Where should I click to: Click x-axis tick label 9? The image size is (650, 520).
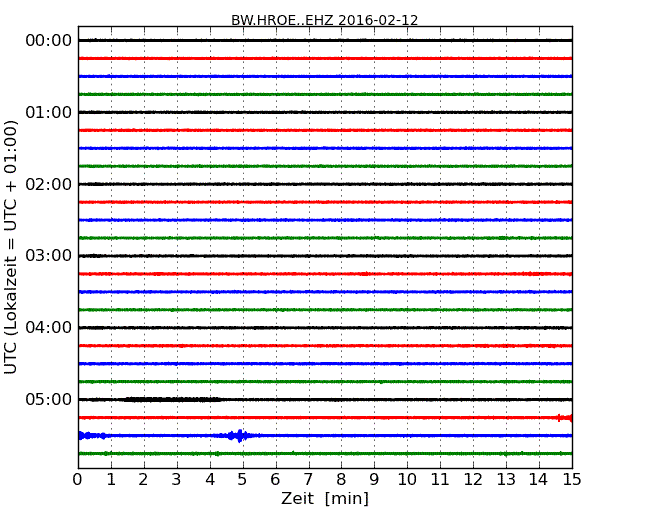(374, 479)
